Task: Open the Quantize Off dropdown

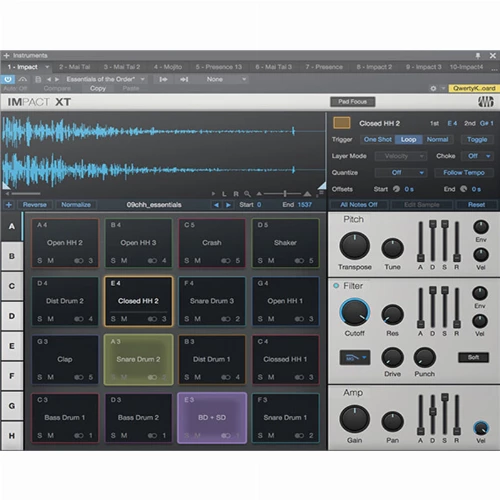Action: click(401, 173)
